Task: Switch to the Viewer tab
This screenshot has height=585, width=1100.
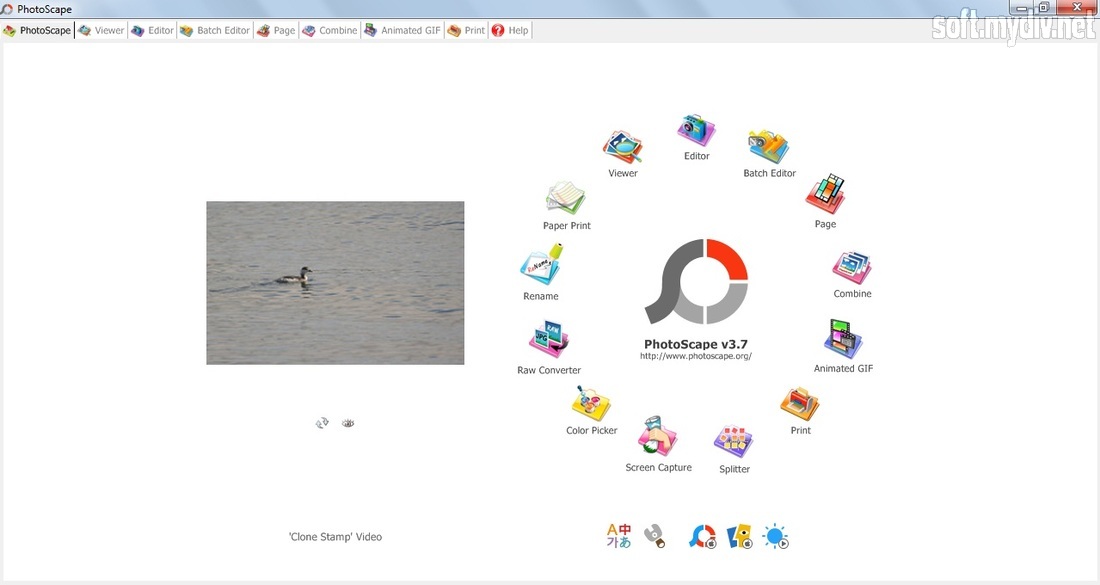Action: (x=101, y=30)
